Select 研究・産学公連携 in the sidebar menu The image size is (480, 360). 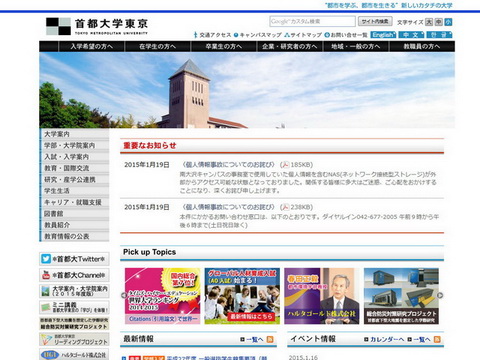tap(74, 179)
